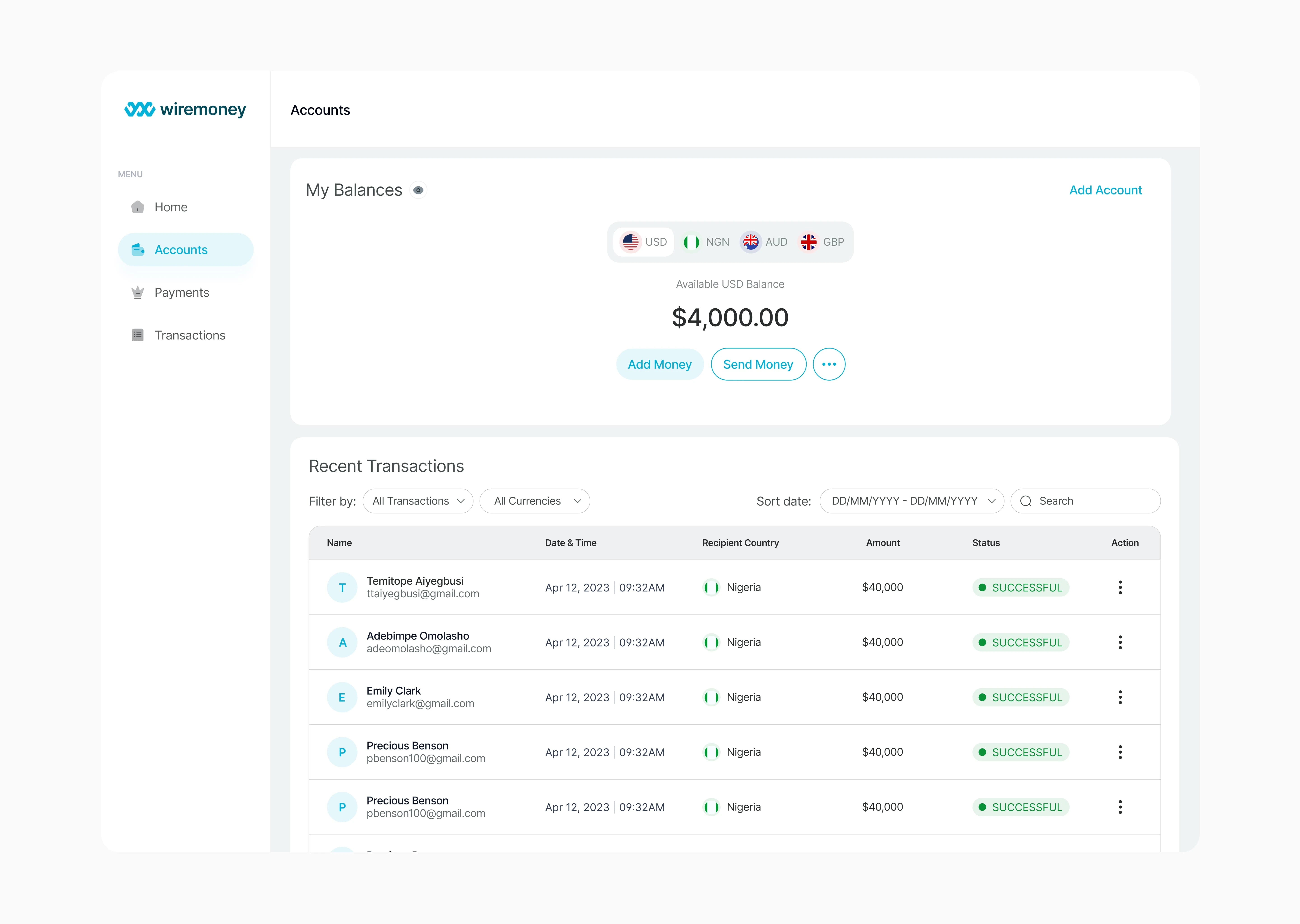Click the E avatar for Emily

(342, 698)
